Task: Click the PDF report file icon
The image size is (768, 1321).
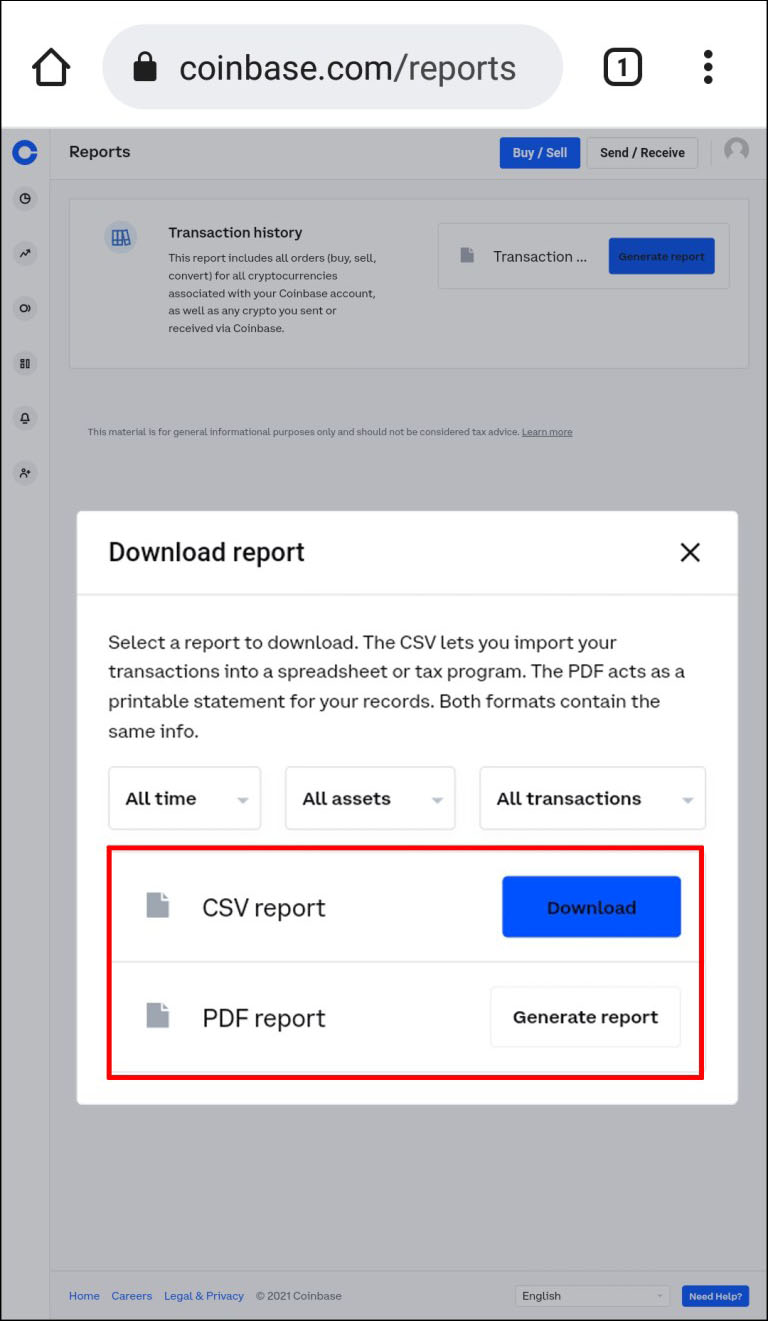Action: (x=158, y=1016)
